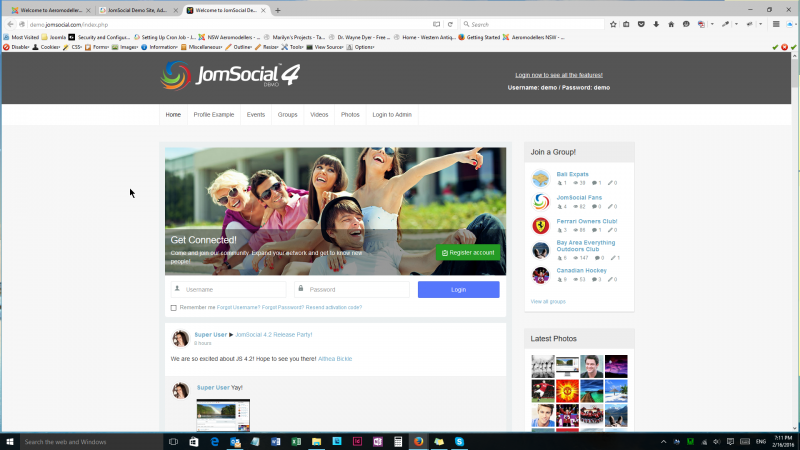Click the browser Search box
This screenshot has width=800, height=450.
tap(532, 24)
